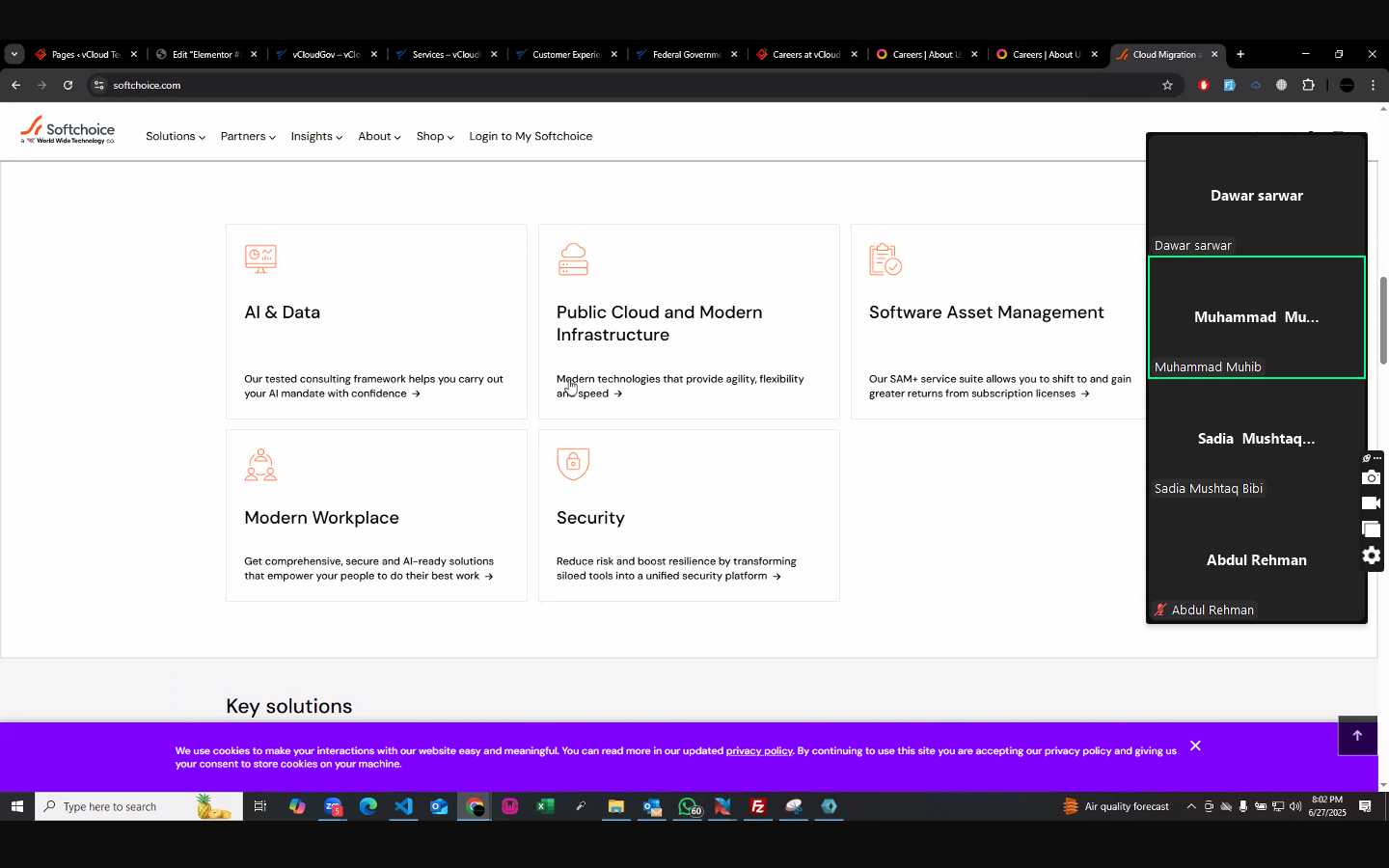Click the video camera icon in meeting toolbar
The height and width of the screenshot is (868, 1389).
pyautogui.click(x=1371, y=503)
